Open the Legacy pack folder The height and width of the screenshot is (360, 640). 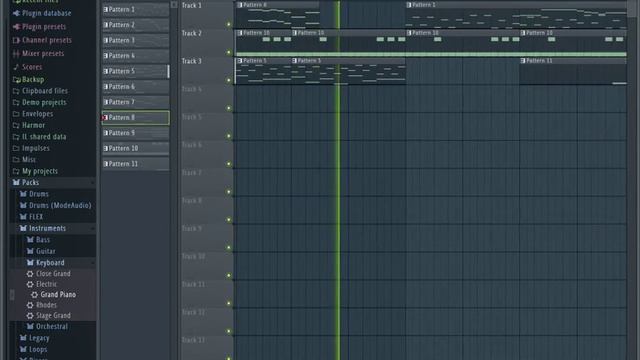point(39,338)
